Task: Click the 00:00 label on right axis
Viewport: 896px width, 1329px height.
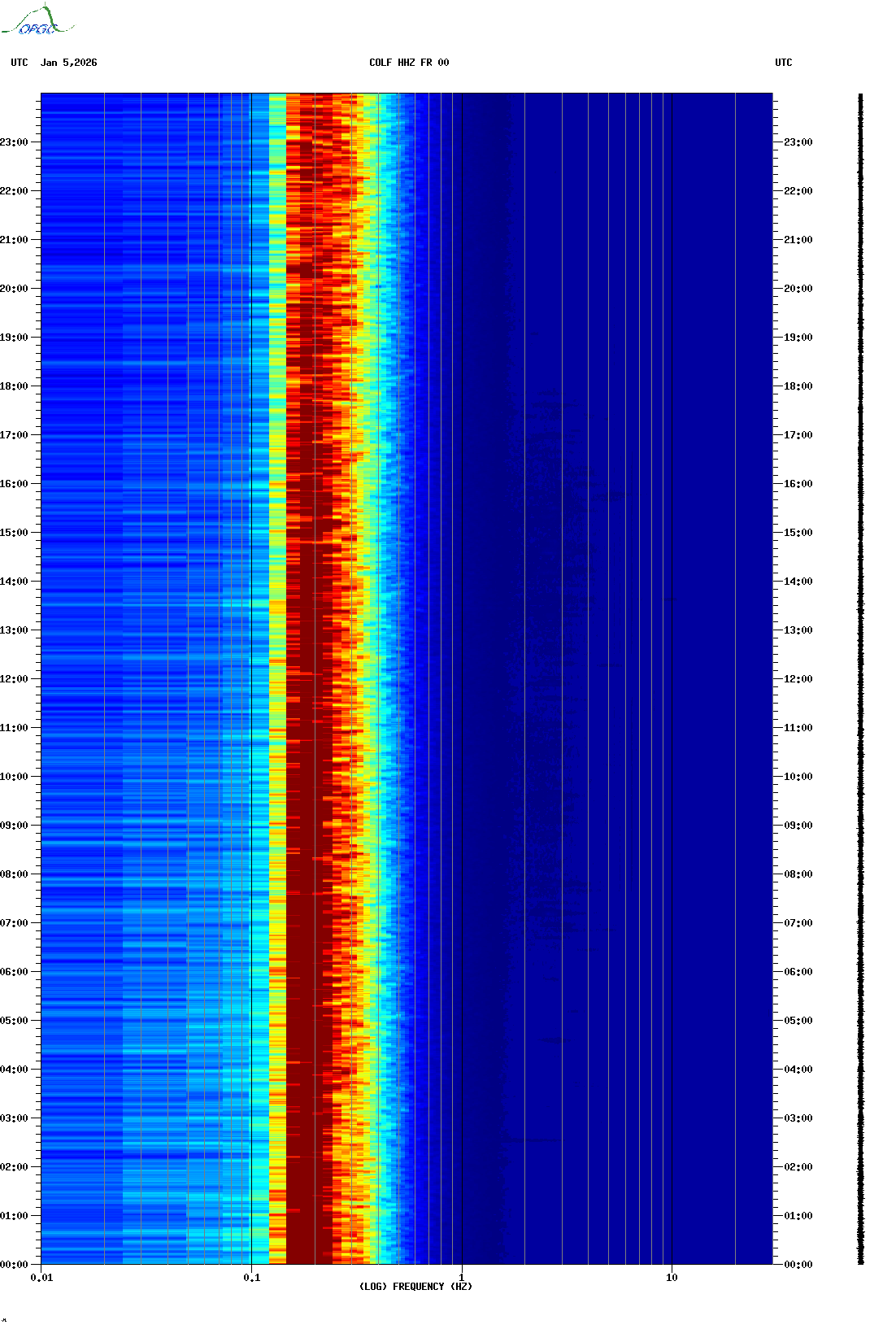Action: tap(798, 1265)
